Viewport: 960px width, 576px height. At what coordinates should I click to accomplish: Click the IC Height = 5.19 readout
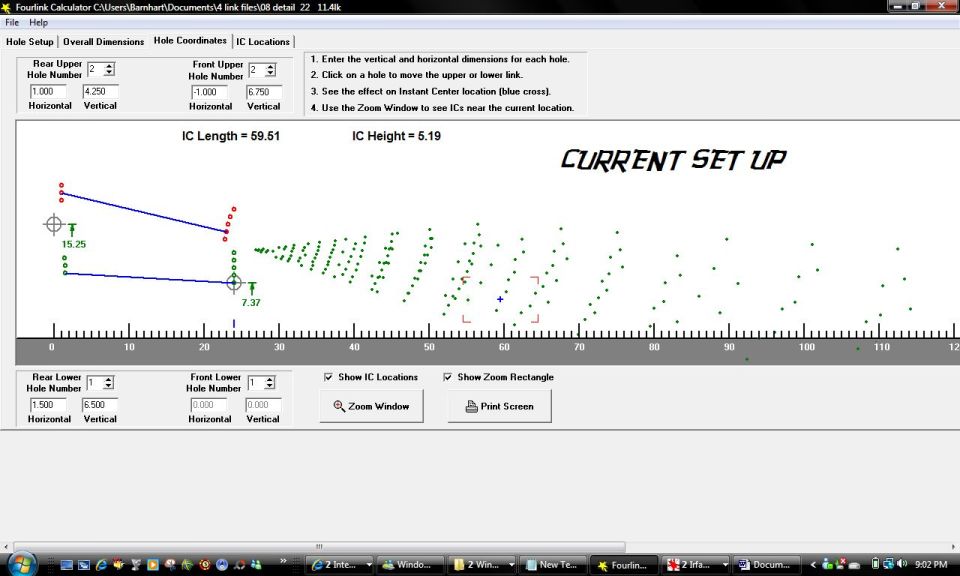tap(396, 136)
